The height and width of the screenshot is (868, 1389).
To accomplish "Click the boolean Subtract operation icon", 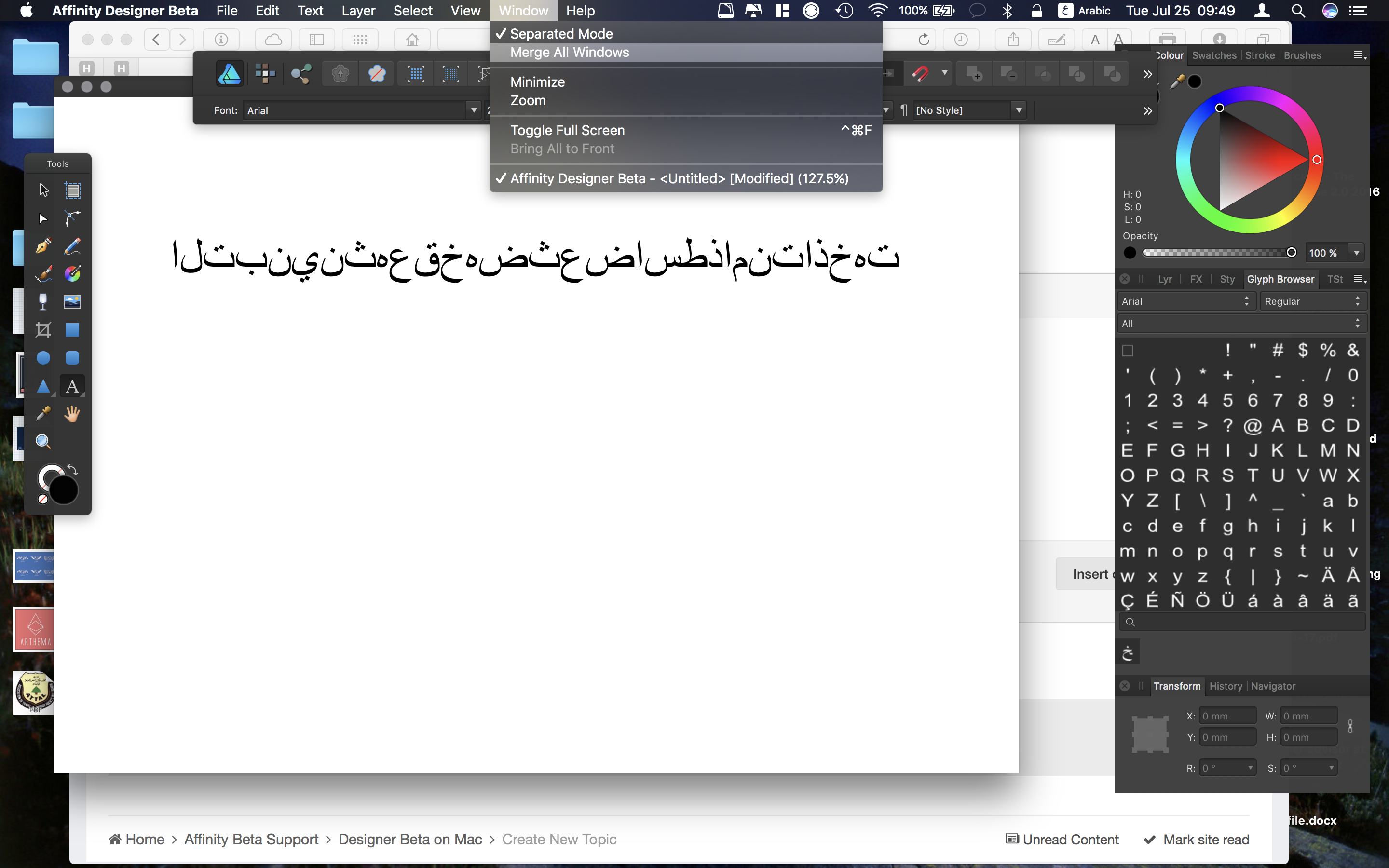I will point(1008,74).
